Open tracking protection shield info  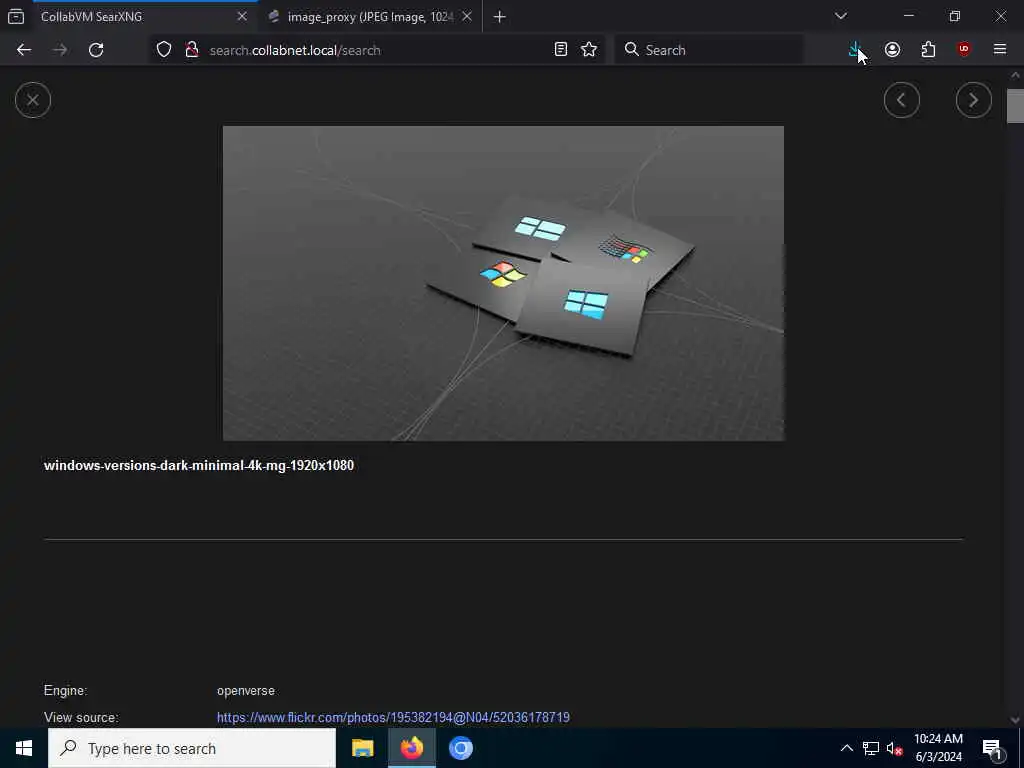[164, 50]
